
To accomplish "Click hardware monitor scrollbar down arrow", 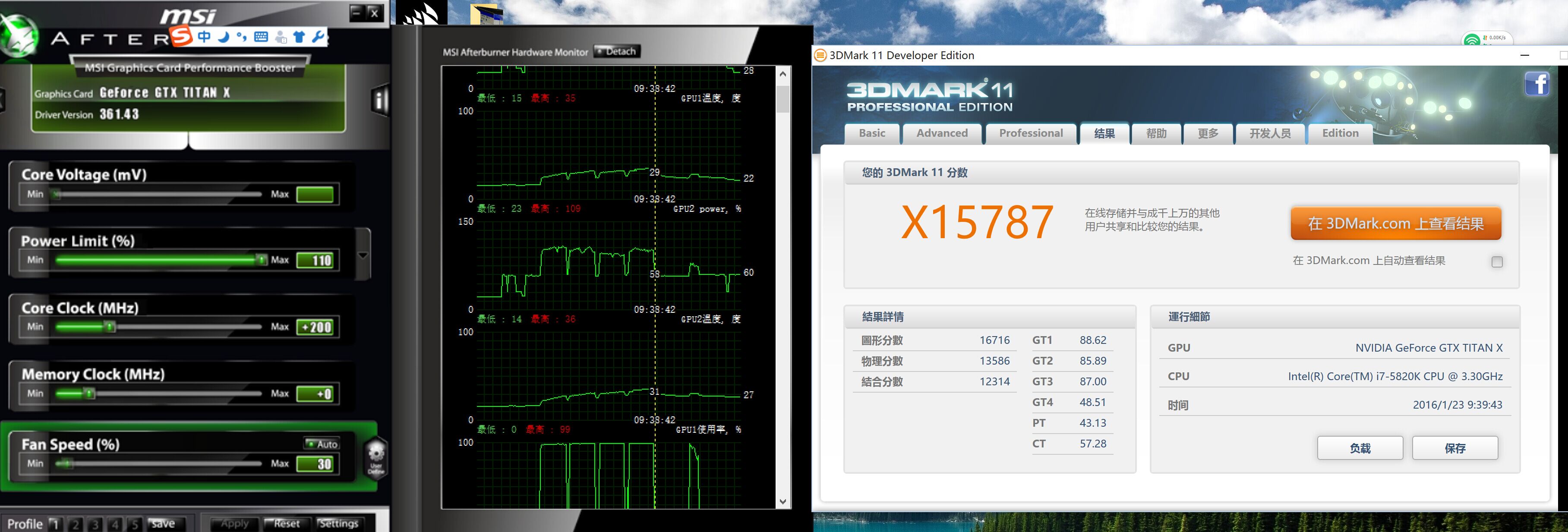I will pyautogui.click(x=783, y=502).
